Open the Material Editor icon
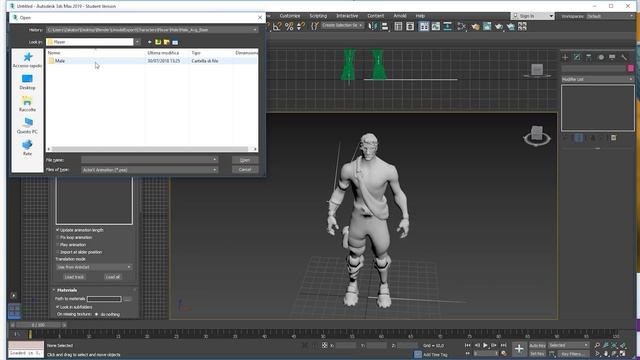Image resolution: width=640 pixels, height=360 pixels. coord(462,27)
